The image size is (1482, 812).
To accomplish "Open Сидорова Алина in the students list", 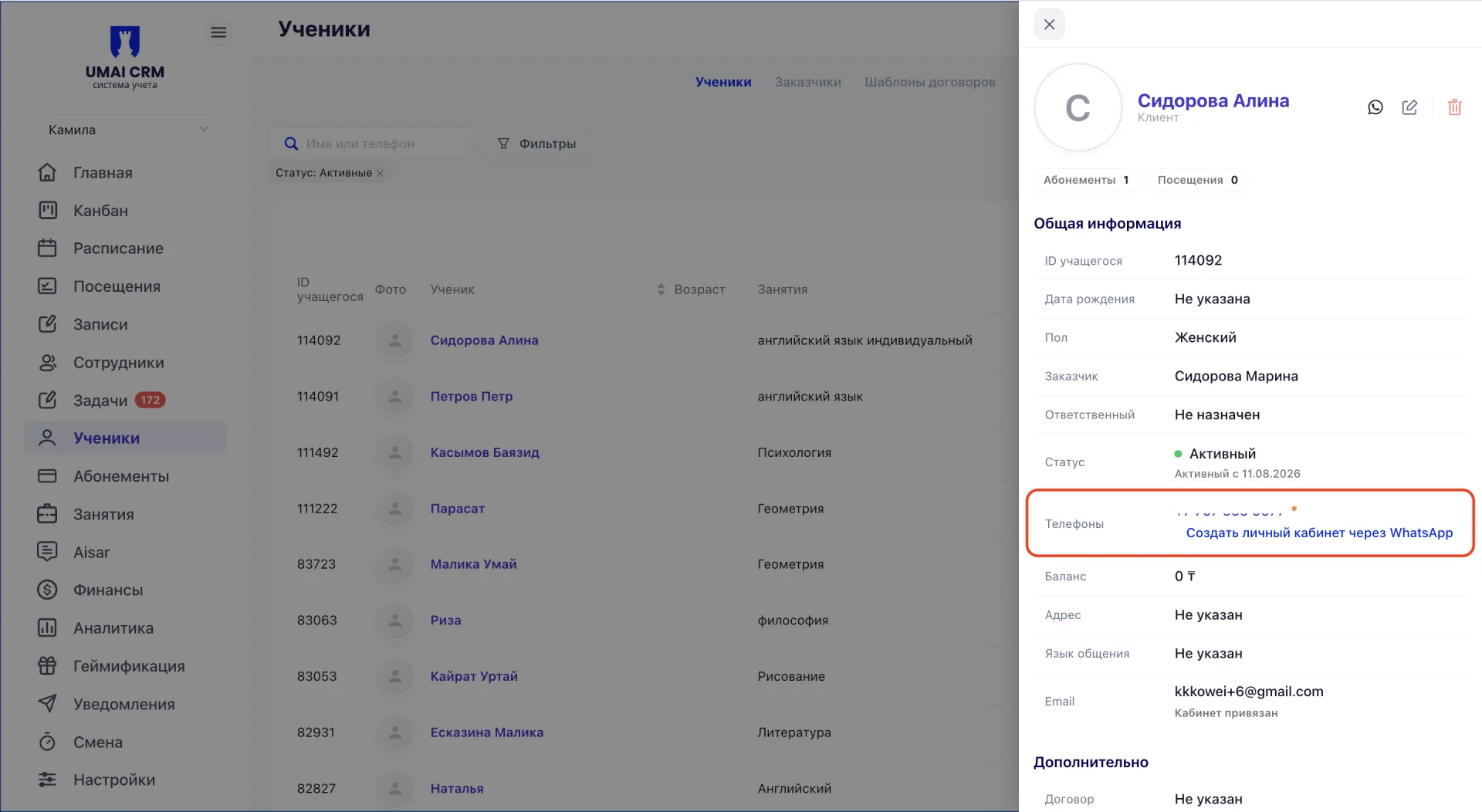I will tap(484, 340).
